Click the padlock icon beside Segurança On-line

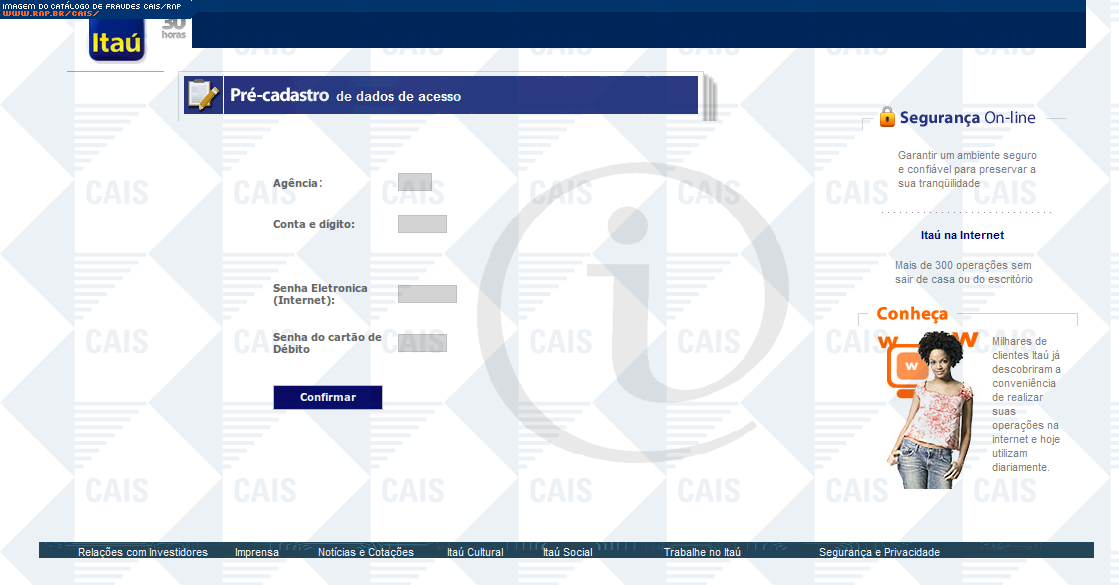pyautogui.click(x=887, y=117)
